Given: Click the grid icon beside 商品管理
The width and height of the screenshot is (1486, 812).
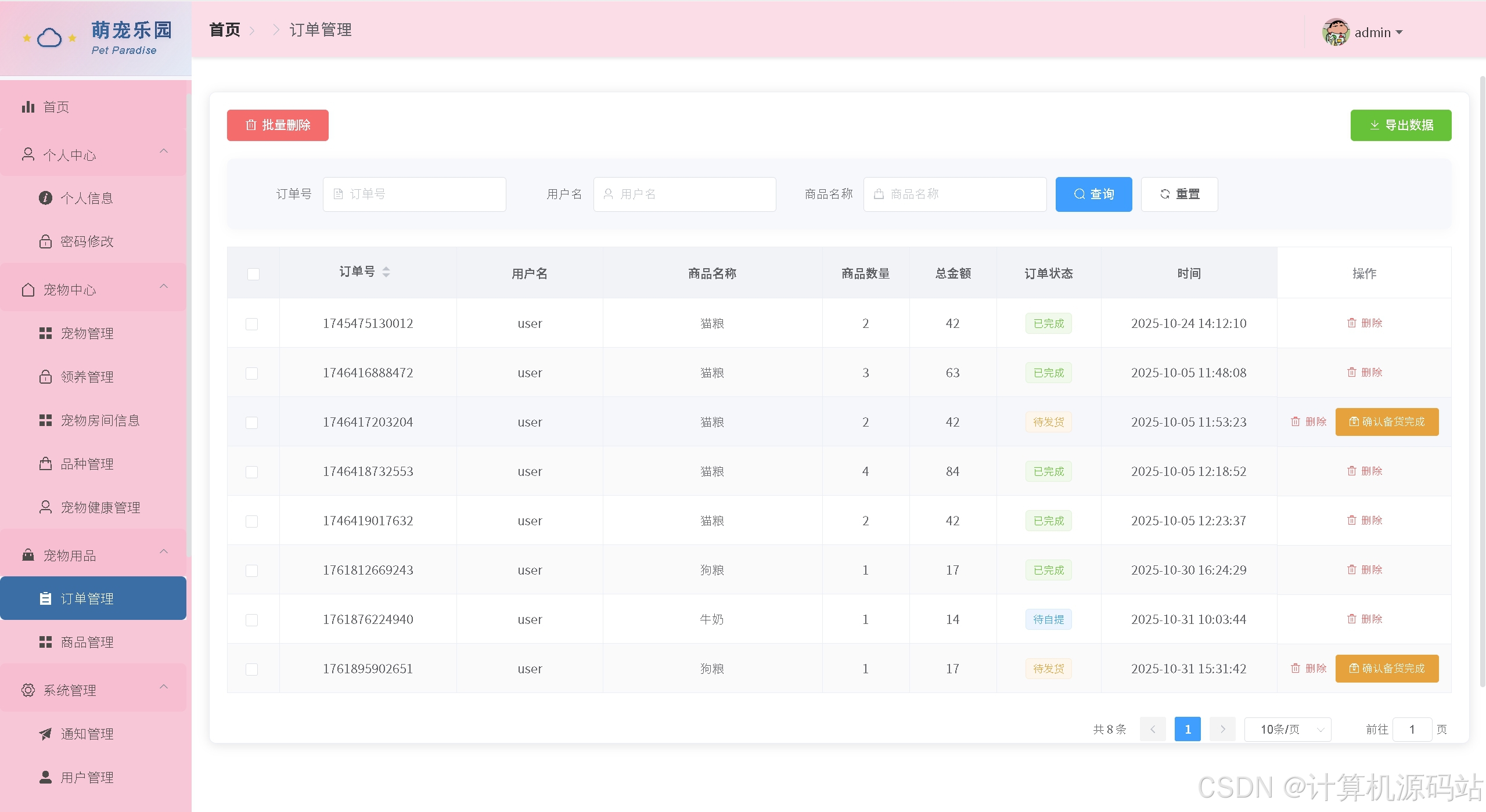Looking at the screenshot, I should pyautogui.click(x=45, y=642).
